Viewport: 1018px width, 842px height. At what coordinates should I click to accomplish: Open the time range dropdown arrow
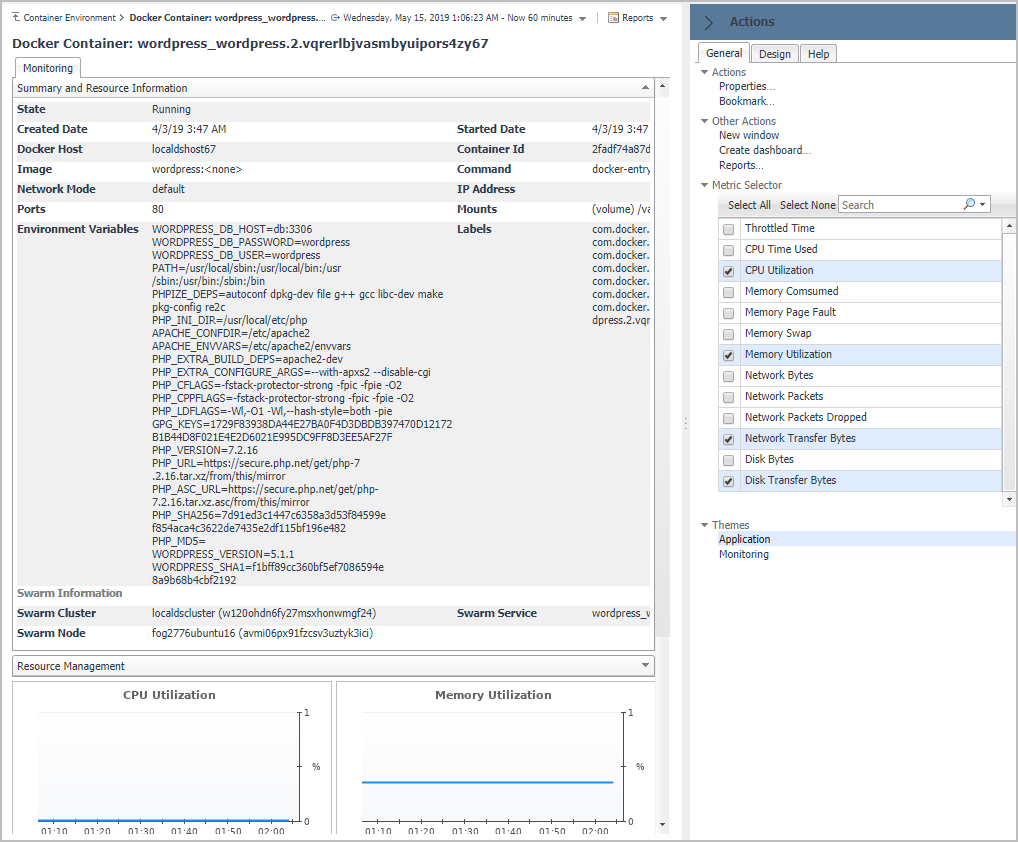point(582,19)
